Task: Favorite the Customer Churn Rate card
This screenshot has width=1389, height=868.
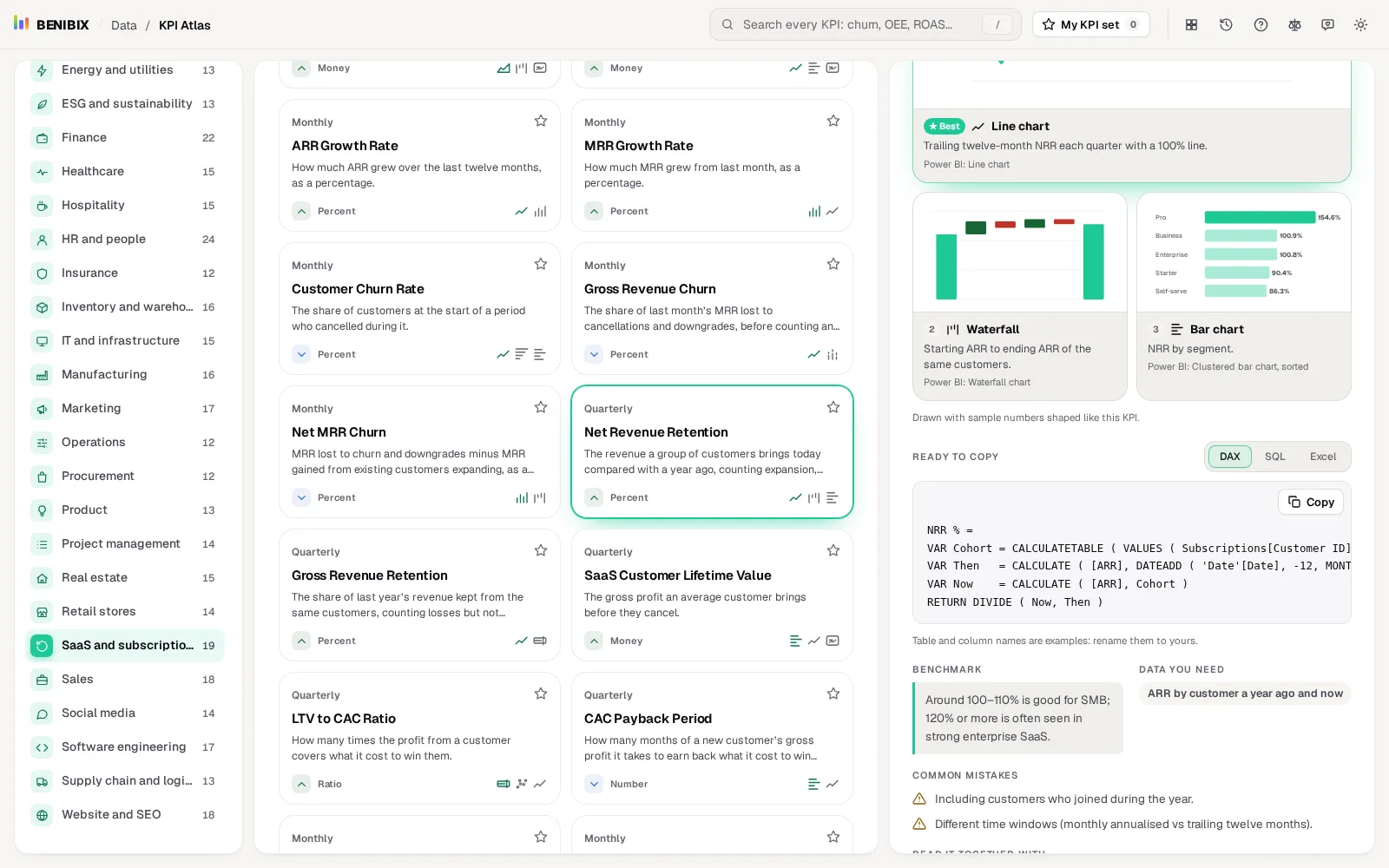Action: (541, 264)
